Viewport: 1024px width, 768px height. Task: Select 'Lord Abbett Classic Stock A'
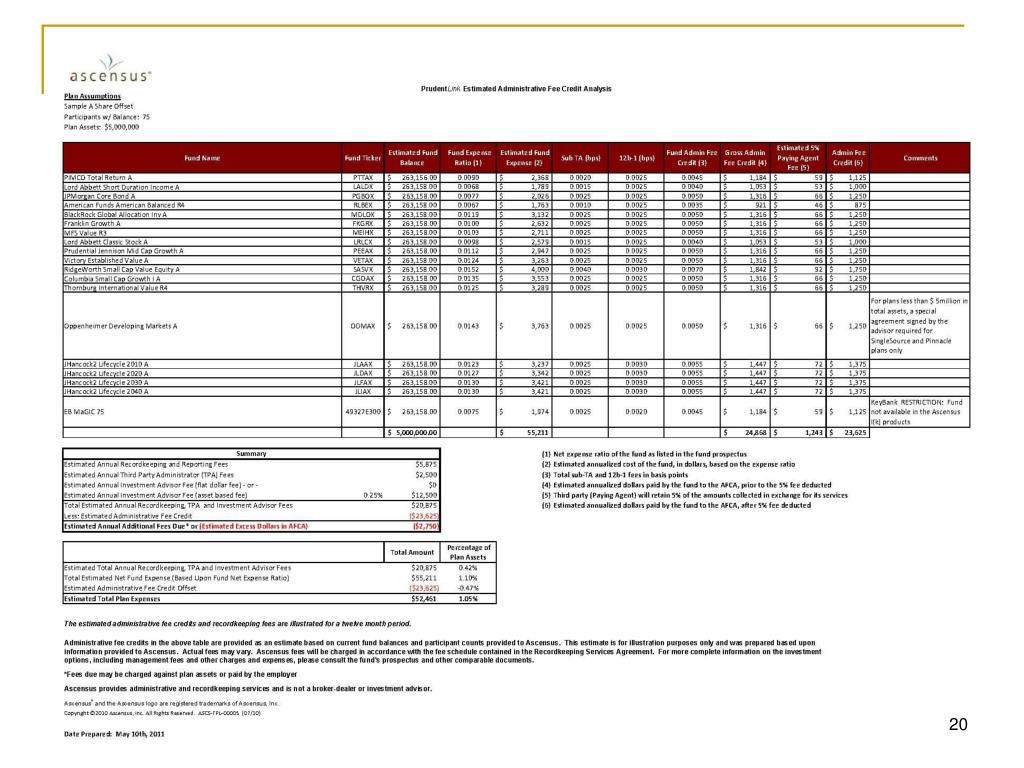(x=106, y=242)
